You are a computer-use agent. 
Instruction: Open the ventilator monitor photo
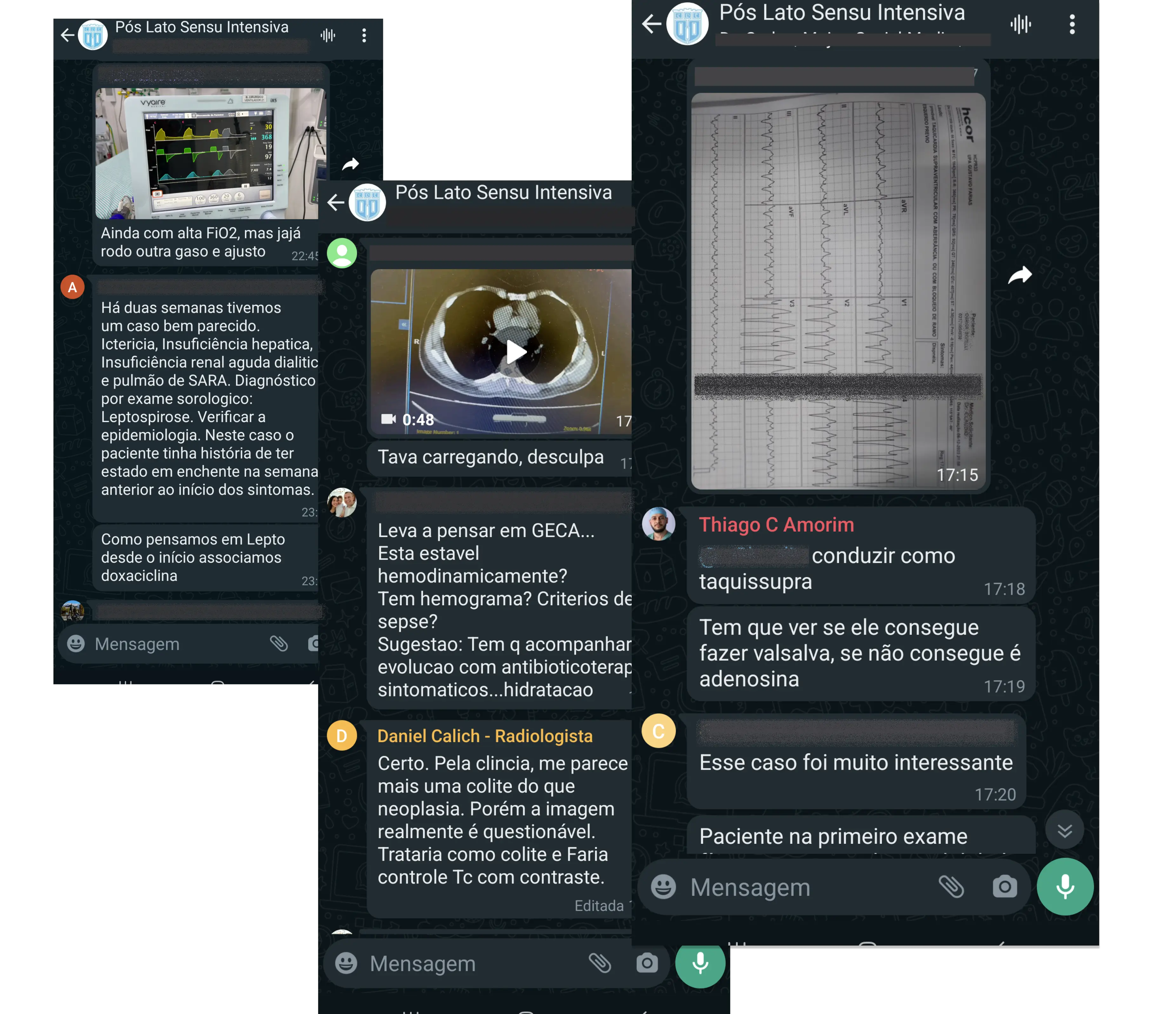[x=210, y=153]
